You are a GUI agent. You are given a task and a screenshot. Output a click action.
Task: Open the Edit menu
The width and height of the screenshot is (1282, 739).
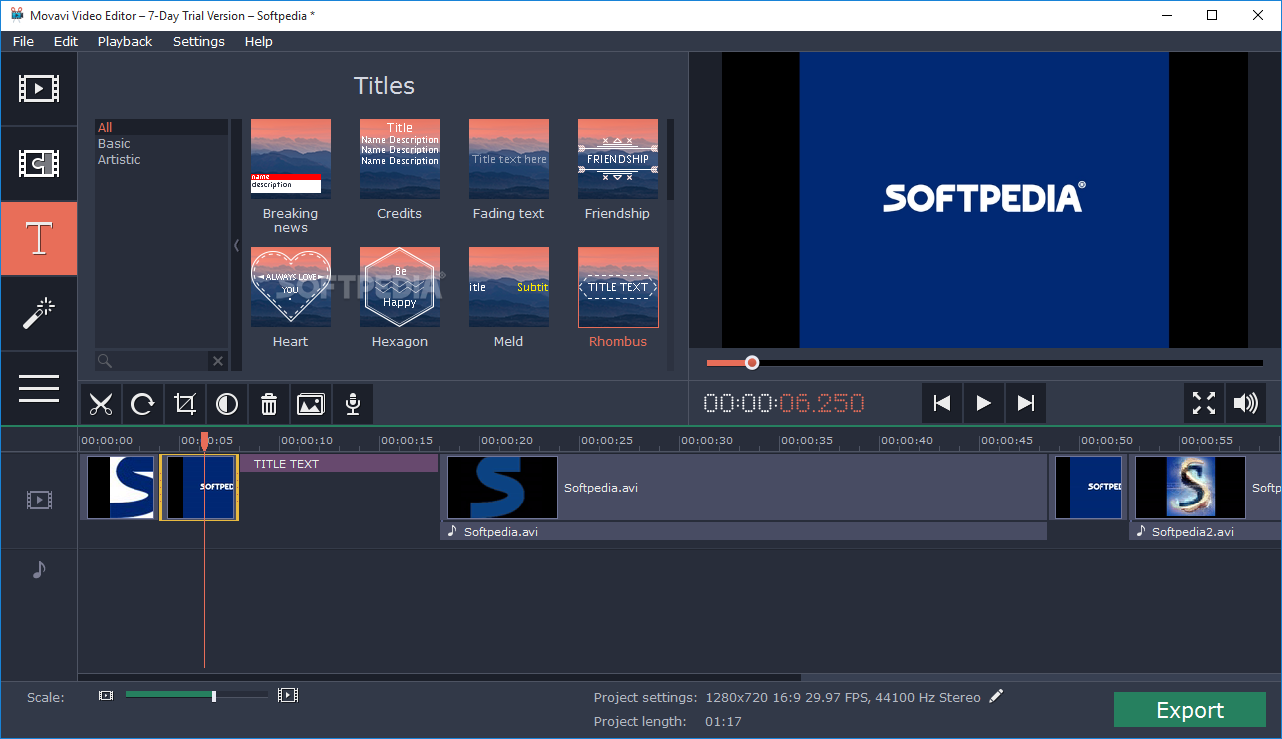point(66,41)
